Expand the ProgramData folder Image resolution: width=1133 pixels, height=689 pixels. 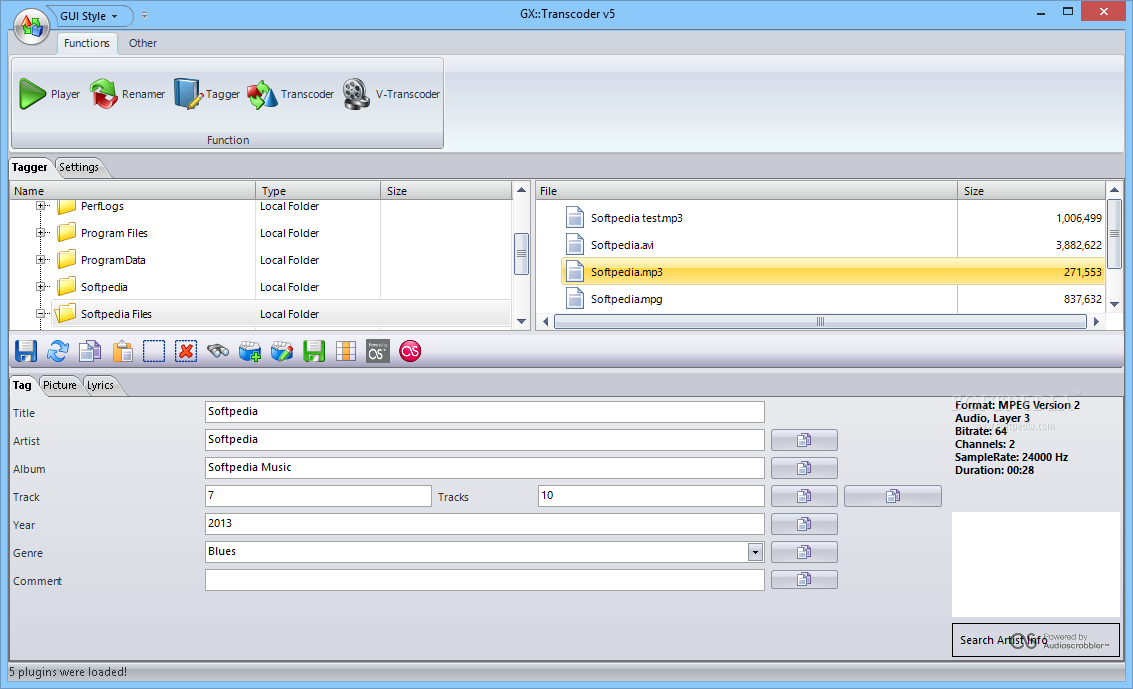[x=41, y=260]
